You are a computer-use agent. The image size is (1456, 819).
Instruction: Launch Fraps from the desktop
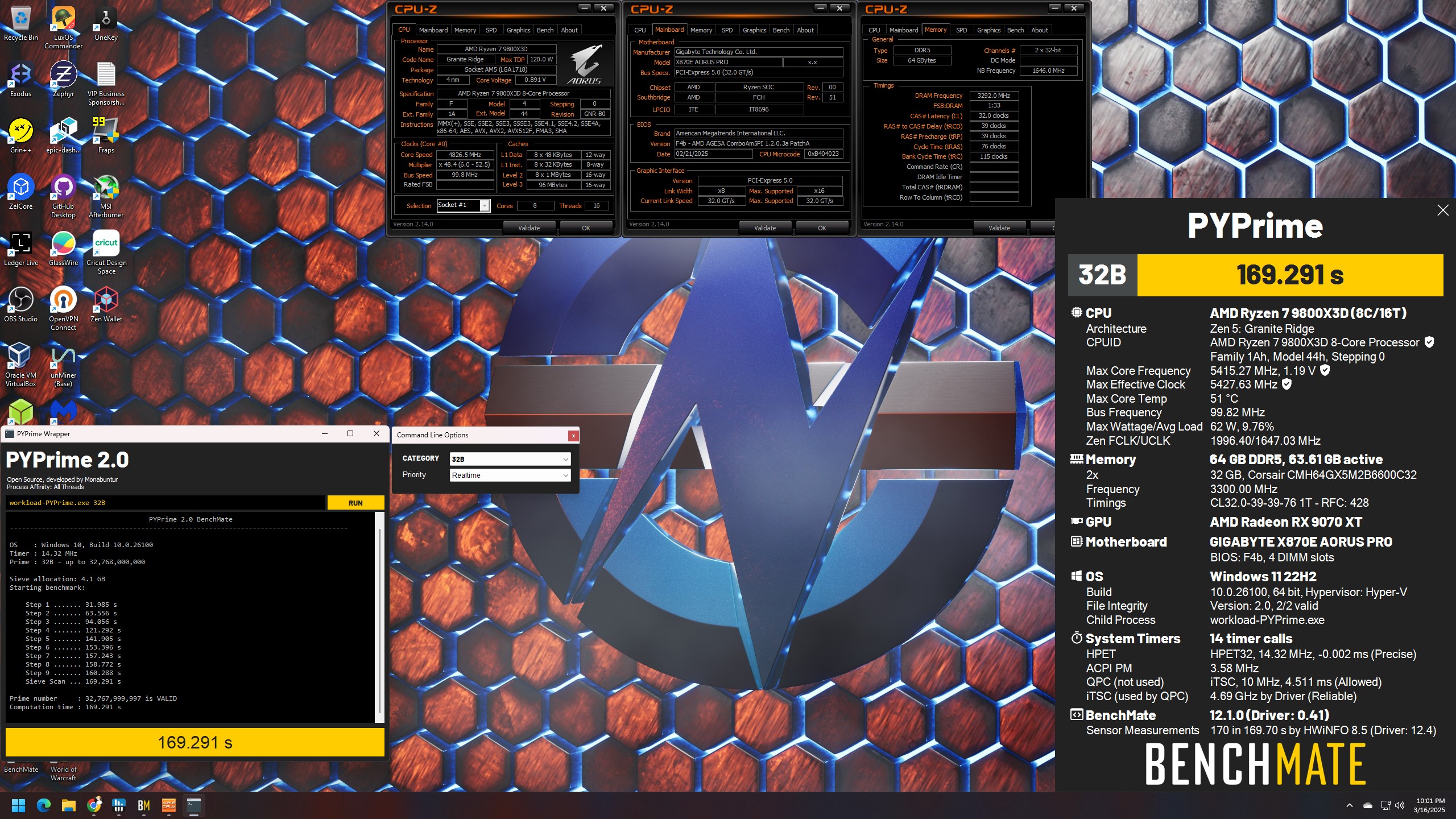pyautogui.click(x=106, y=136)
